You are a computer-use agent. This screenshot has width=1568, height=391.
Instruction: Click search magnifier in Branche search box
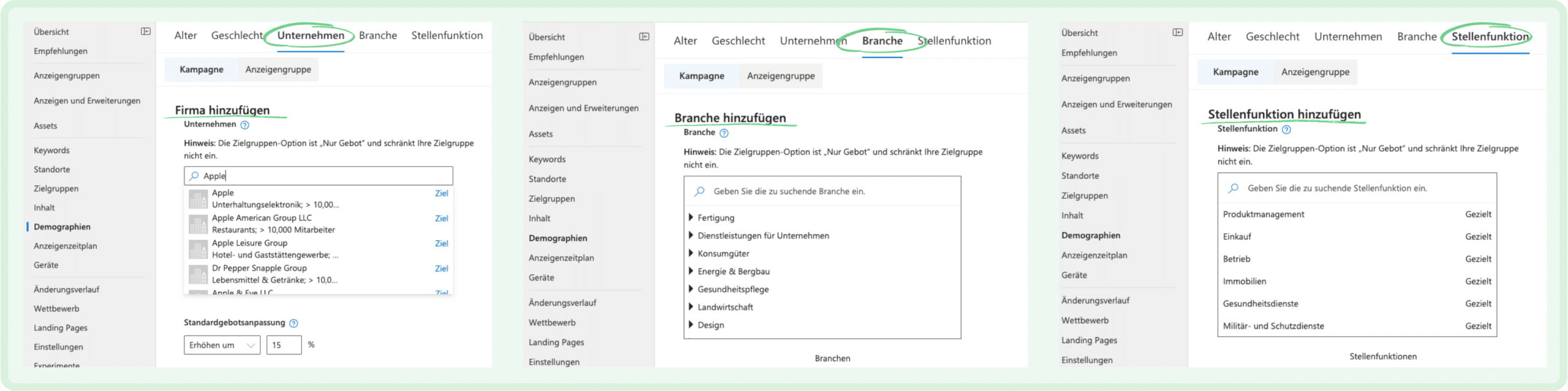click(x=699, y=192)
